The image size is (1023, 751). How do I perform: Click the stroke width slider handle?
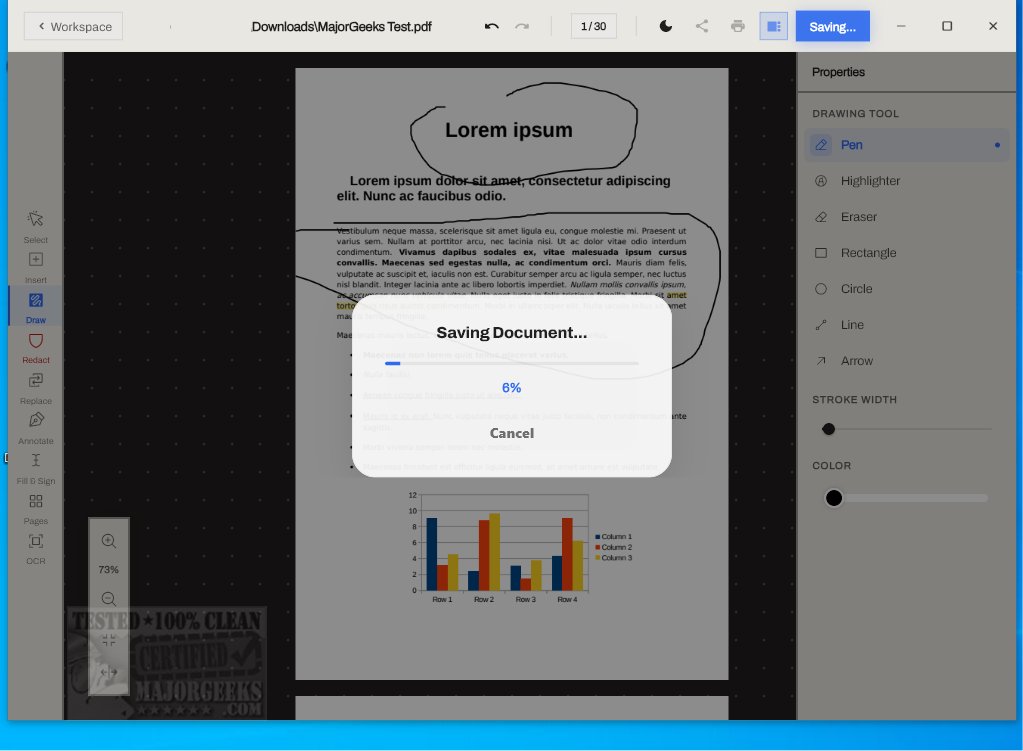tap(829, 429)
